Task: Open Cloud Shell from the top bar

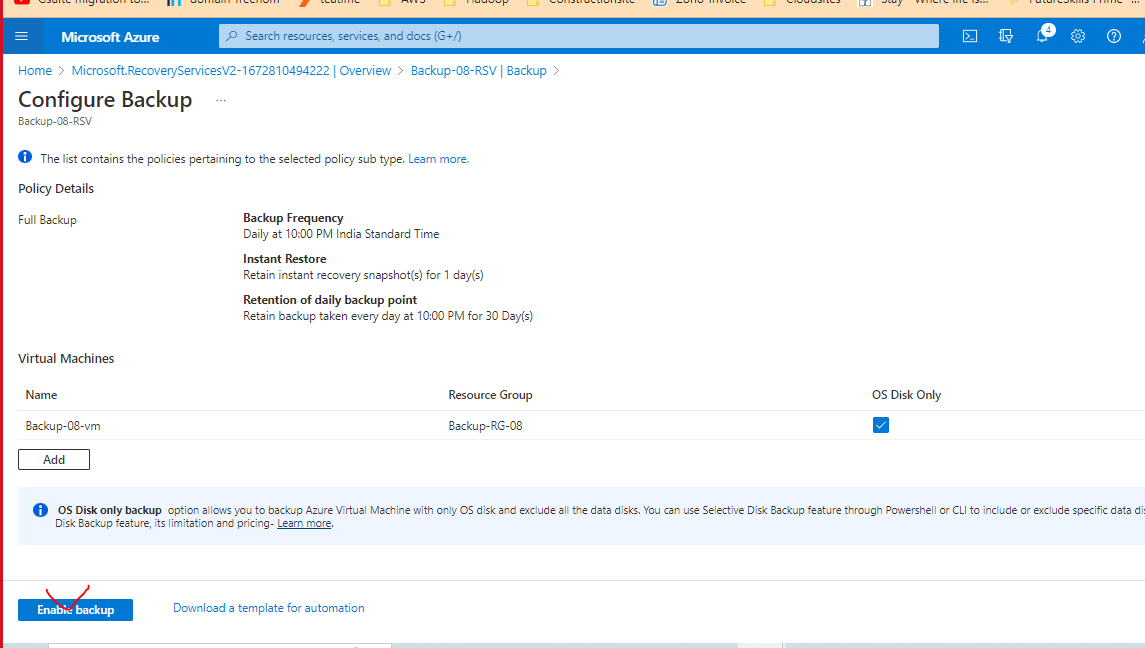Action: [x=970, y=36]
